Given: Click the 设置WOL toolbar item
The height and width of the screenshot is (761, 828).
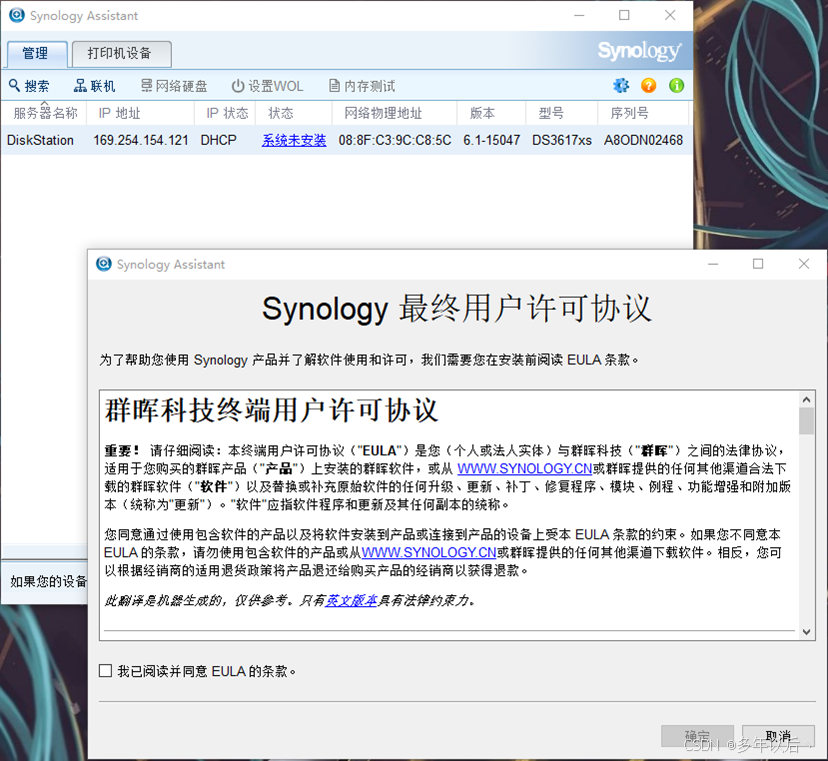Looking at the screenshot, I should pyautogui.click(x=268, y=86).
